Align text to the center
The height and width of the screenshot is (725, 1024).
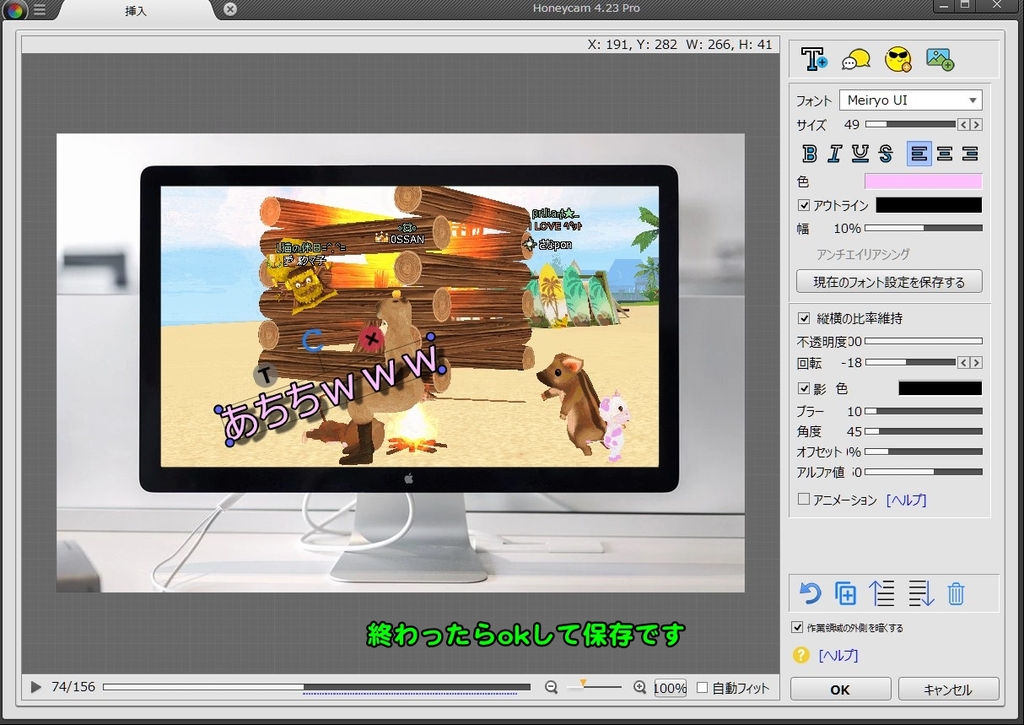coord(944,153)
